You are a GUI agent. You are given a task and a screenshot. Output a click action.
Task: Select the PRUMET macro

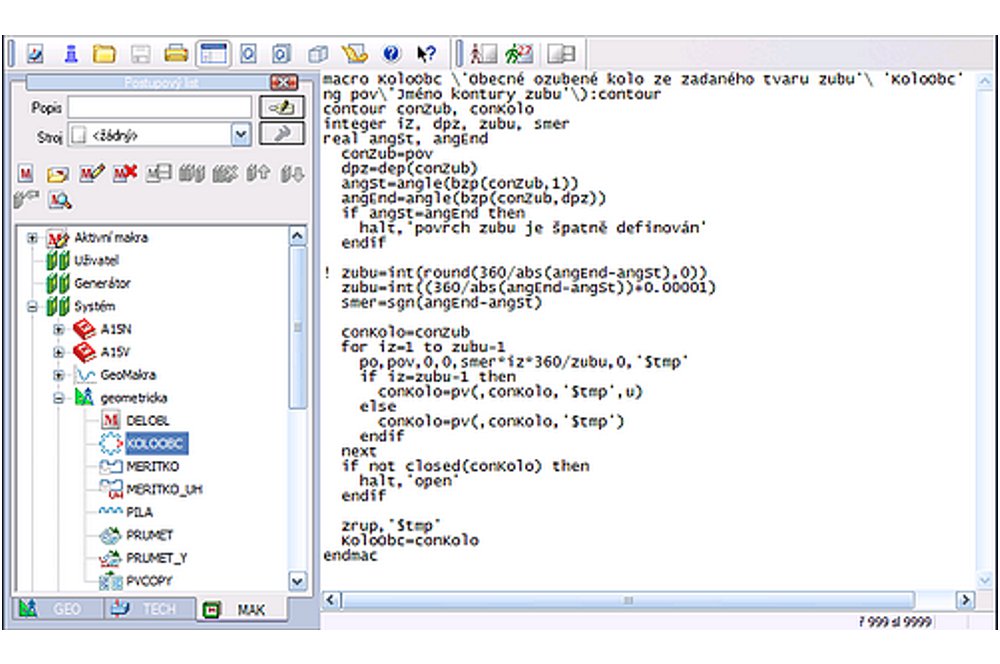pyautogui.click(x=149, y=535)
